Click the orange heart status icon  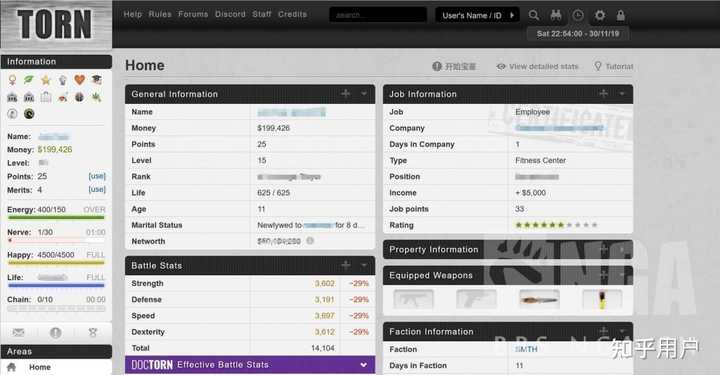pos(79,80)
